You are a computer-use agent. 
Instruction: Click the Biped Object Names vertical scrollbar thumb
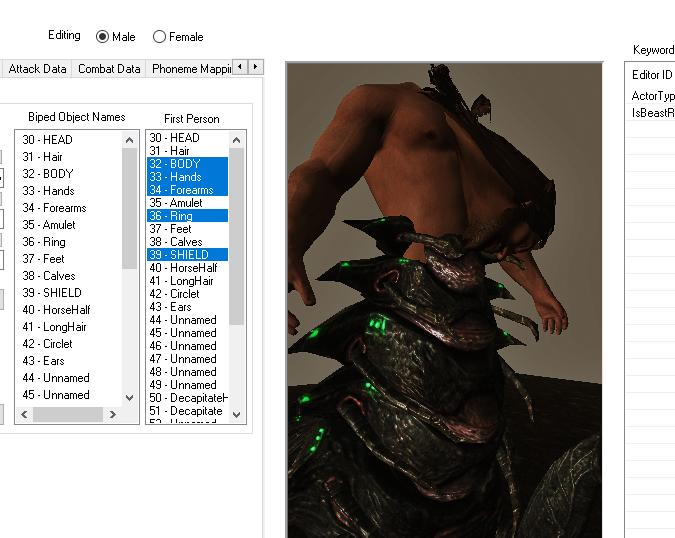click(x=130, y=208)
